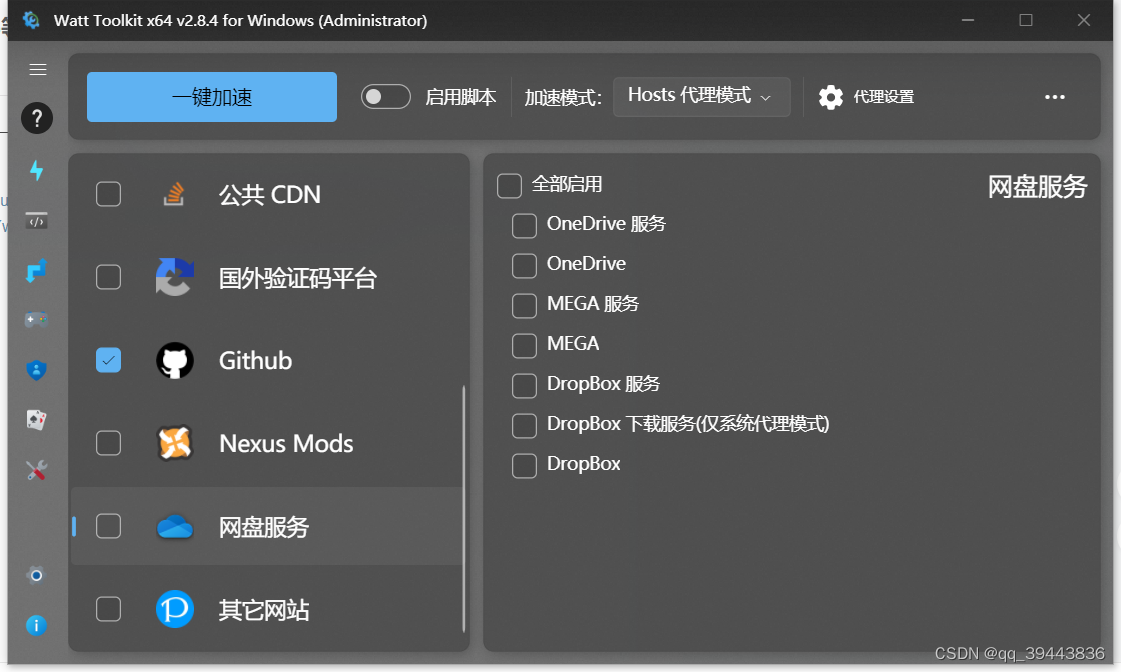Enable DropBox 下载服务(仅系统代理模式) checkbox
This screenshot has height=672, width=1121.
point(524,425)
